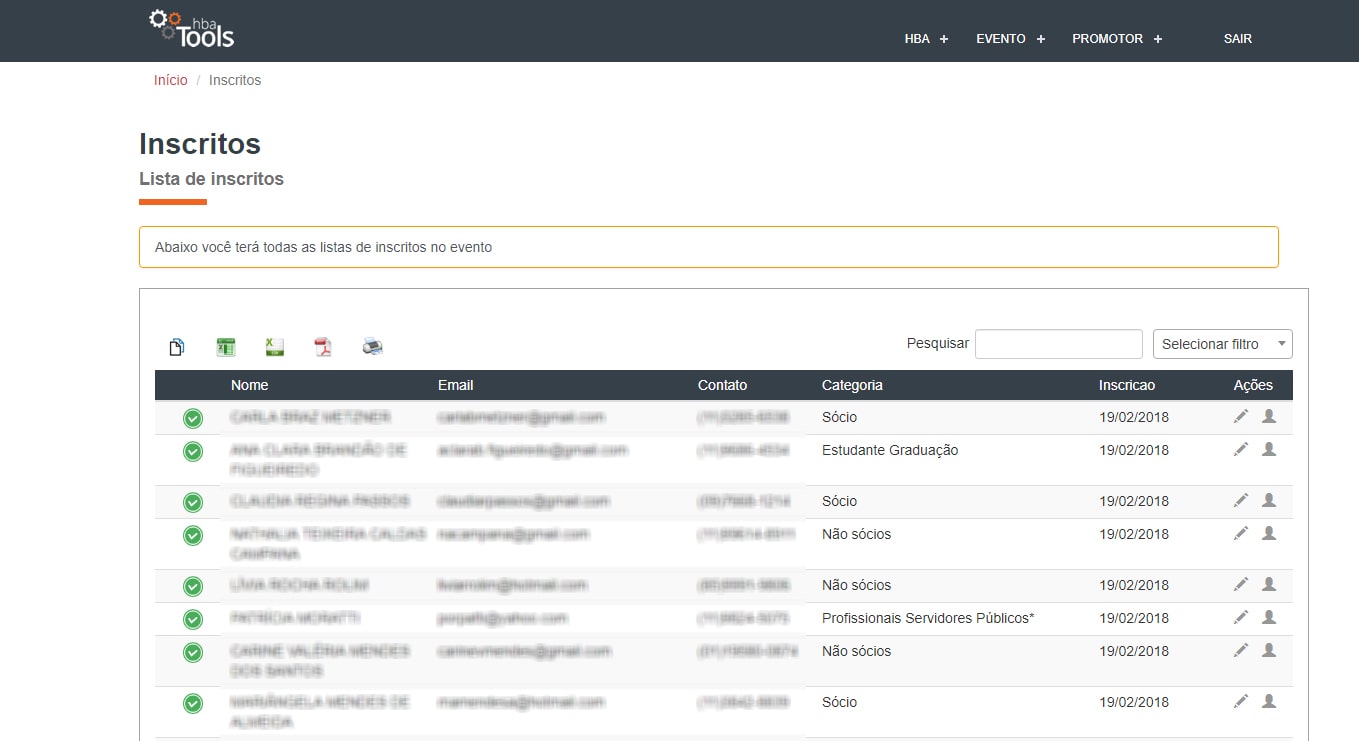Open the user icon in the first Sócio row
Viewport: 1359px width, 741px height.
click(x=1269, y=417)
